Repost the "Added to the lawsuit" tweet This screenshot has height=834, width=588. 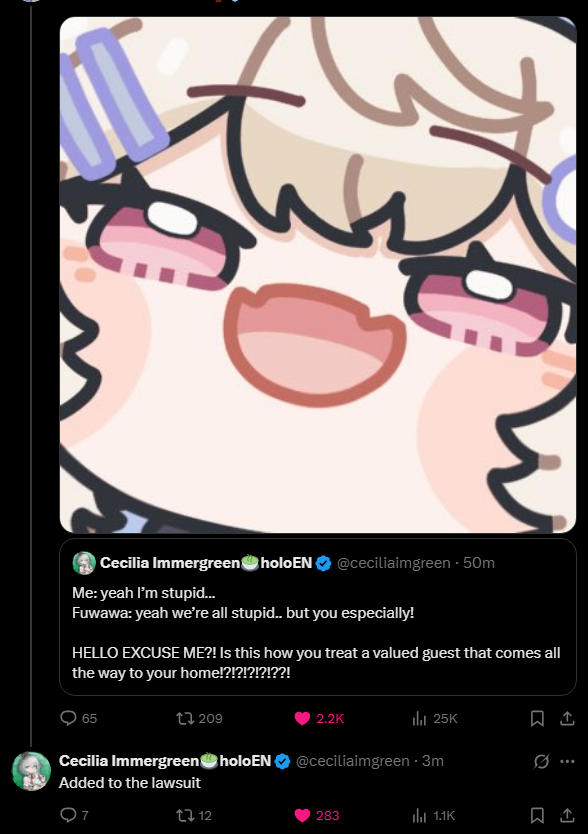pos(194,815)
